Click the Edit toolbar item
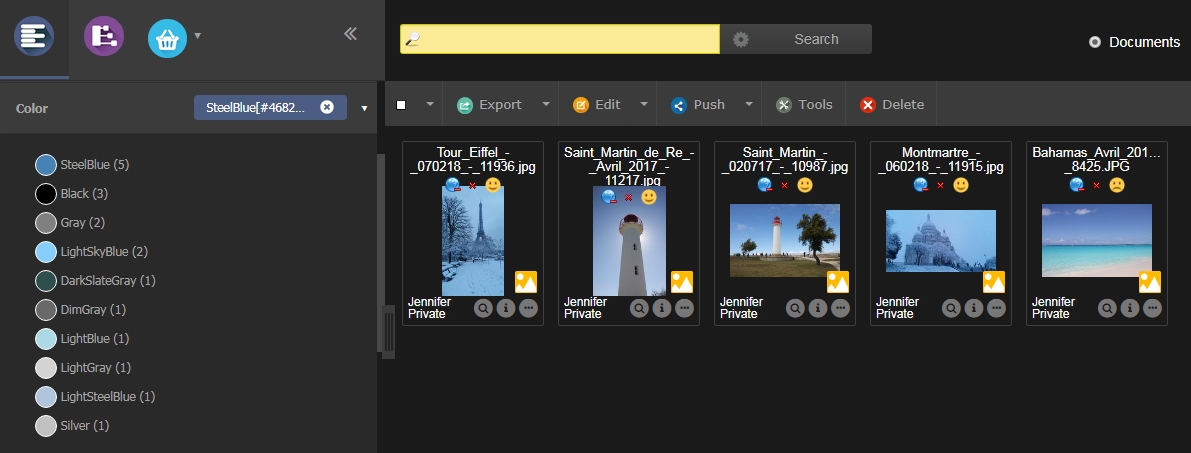 pyautogui.click(x=597, y=105)
